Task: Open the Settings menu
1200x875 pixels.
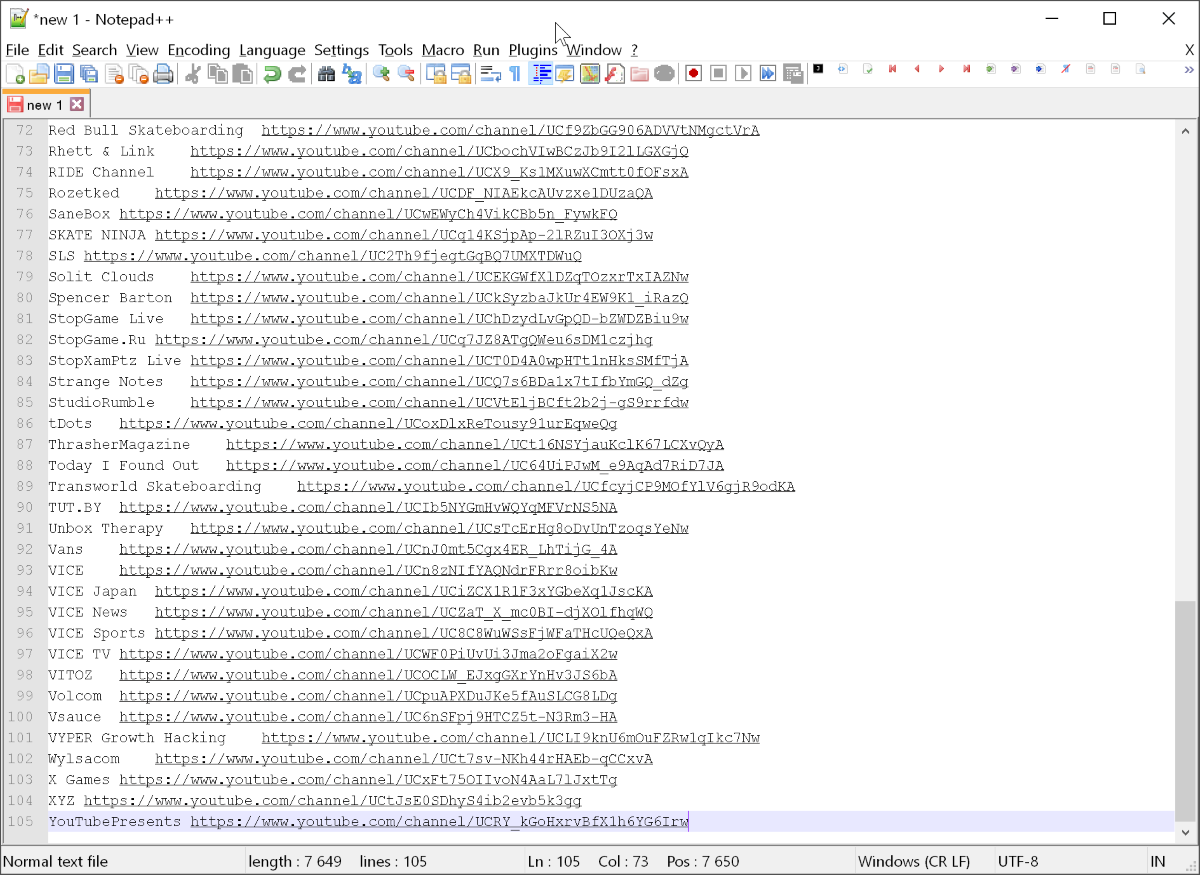Action: pyautogui.click(x=341, y=50)
